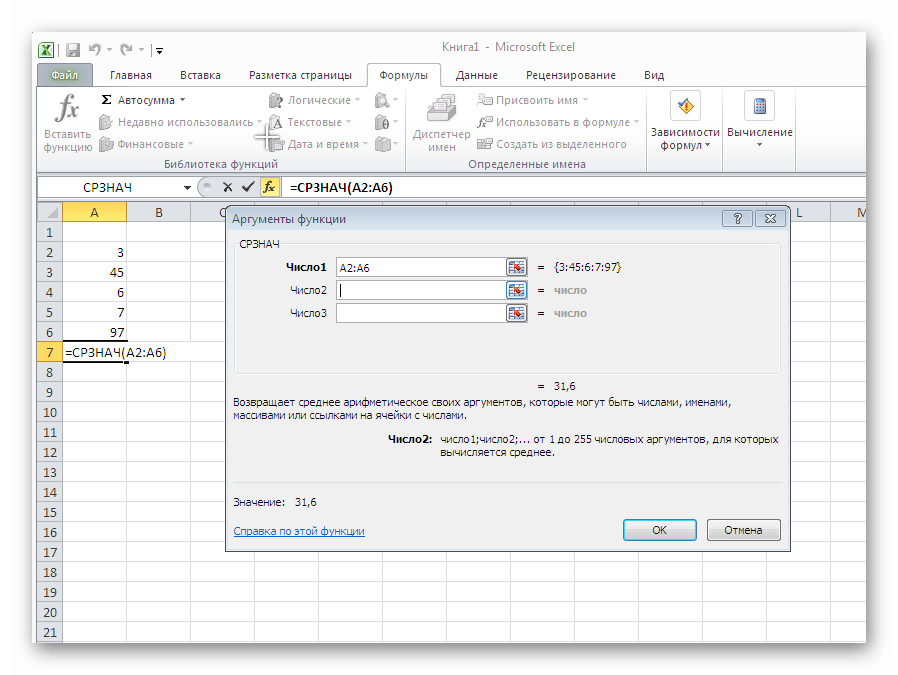
Task: Open Справка по этой функции link
Action: (x=300, y=530)
